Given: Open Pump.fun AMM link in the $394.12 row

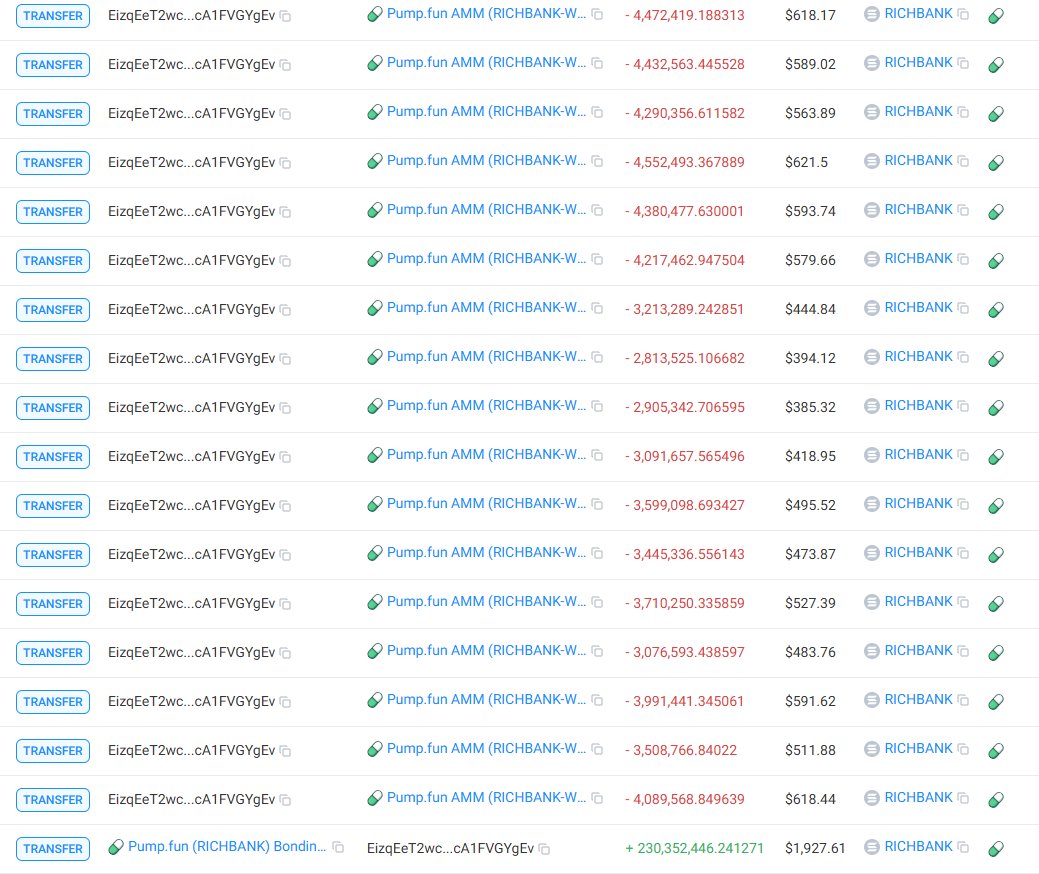Looking at the screenshot, I should click(x=486, y=357).
